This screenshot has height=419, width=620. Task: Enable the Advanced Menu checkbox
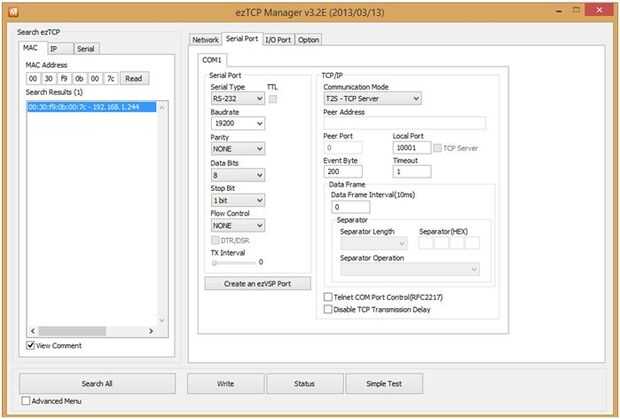tap(26, 401)
